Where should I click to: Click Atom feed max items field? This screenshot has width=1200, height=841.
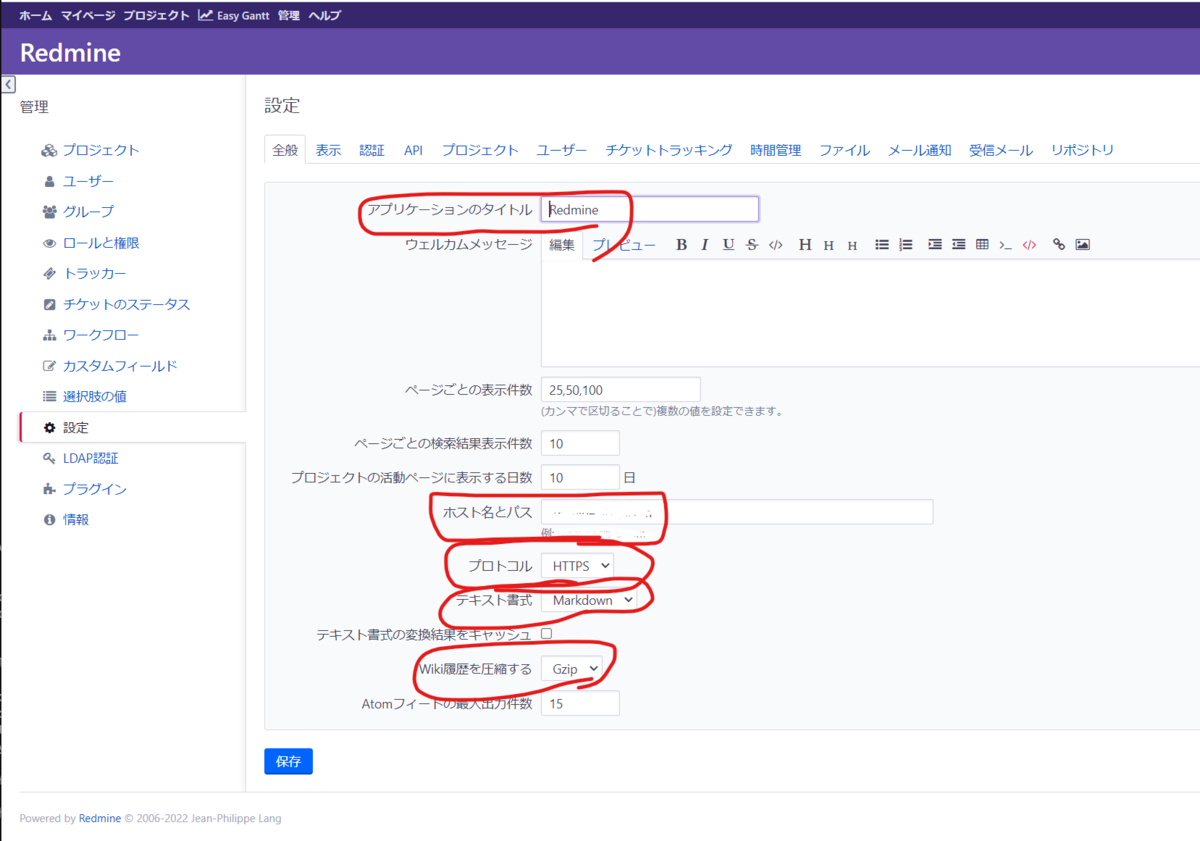[580, 703]
